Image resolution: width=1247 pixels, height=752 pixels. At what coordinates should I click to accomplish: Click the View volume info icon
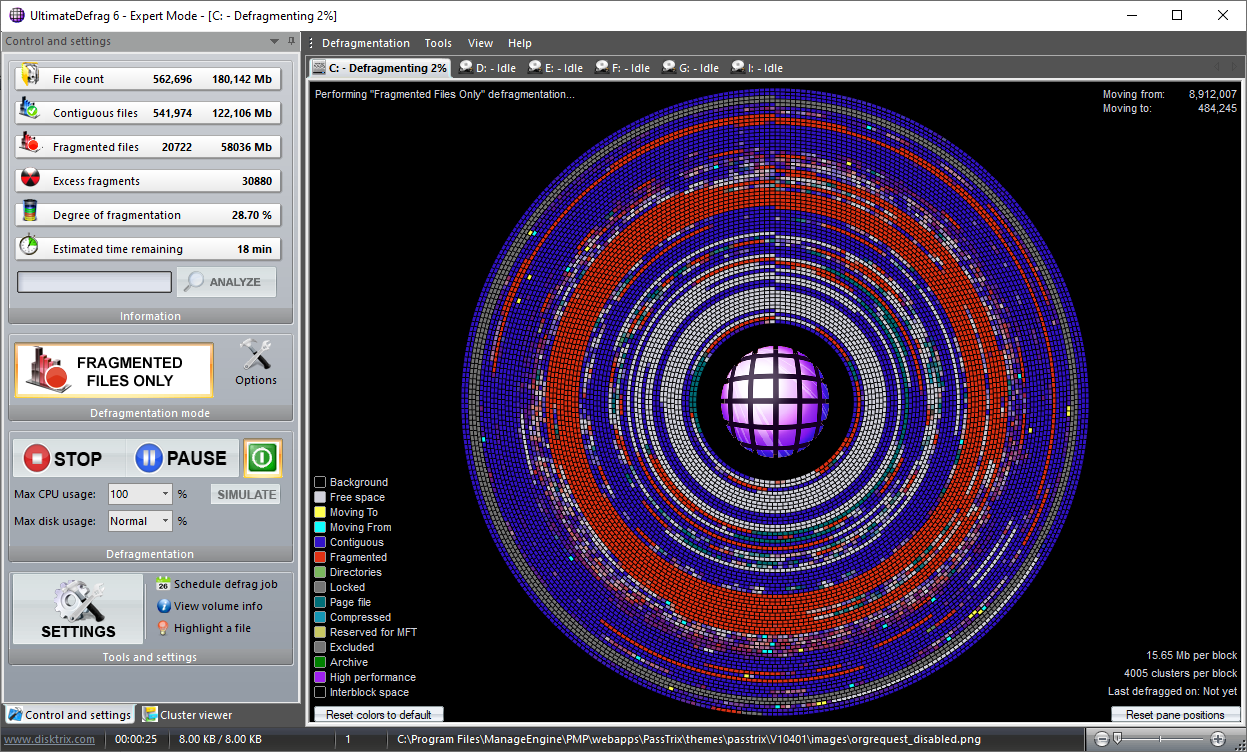click(164, 606)
